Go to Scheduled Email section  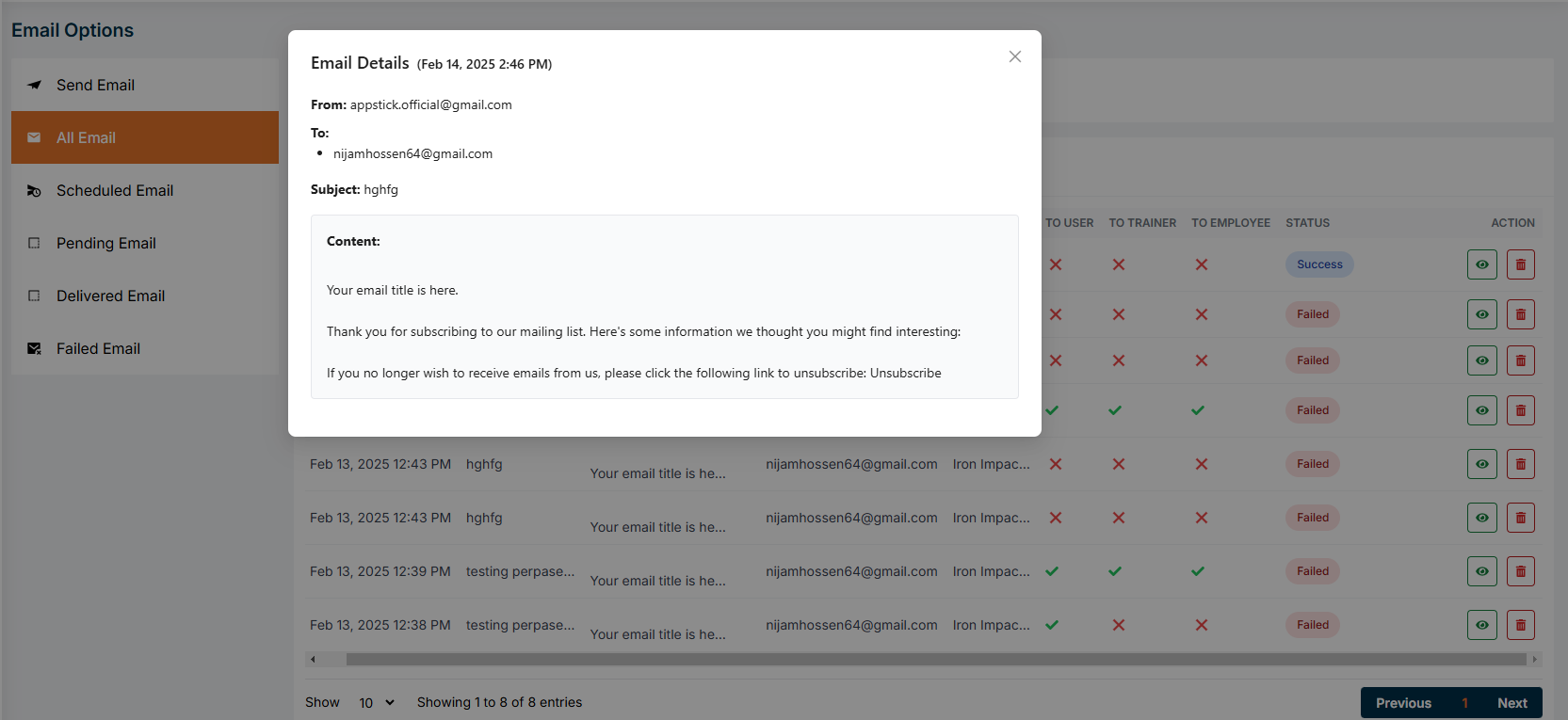pyautogui.click(x=145, y=190)
